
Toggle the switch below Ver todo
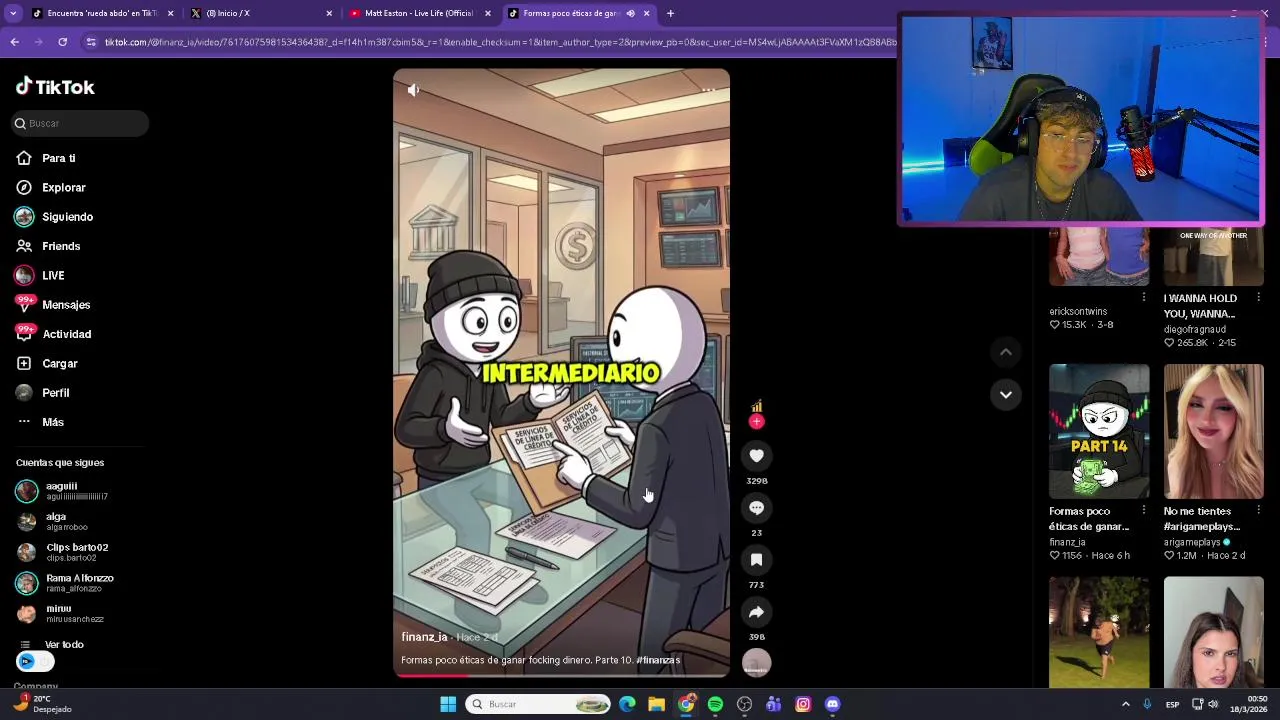(x=35, y=661)
